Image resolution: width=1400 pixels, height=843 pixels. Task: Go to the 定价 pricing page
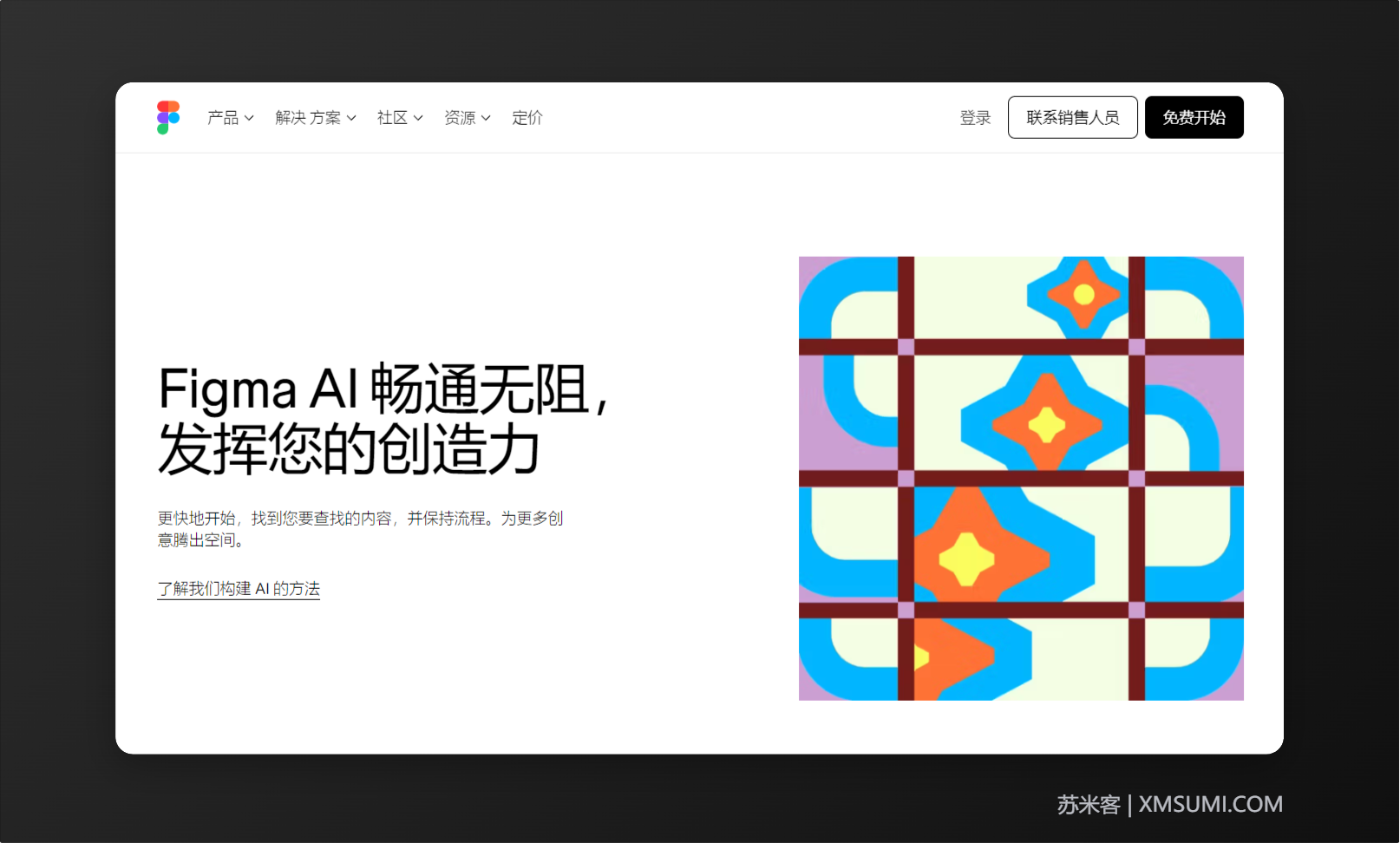(527, 117)
